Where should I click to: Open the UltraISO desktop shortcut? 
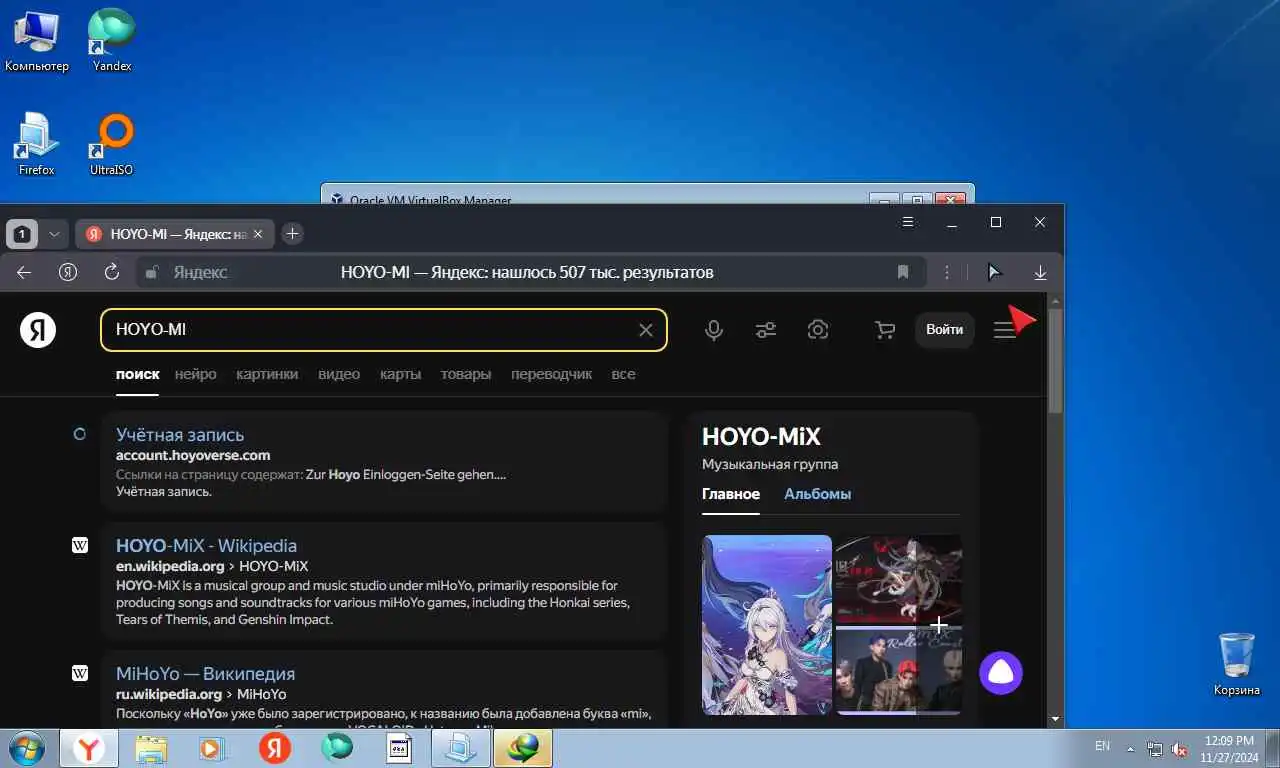click(111, 144)
